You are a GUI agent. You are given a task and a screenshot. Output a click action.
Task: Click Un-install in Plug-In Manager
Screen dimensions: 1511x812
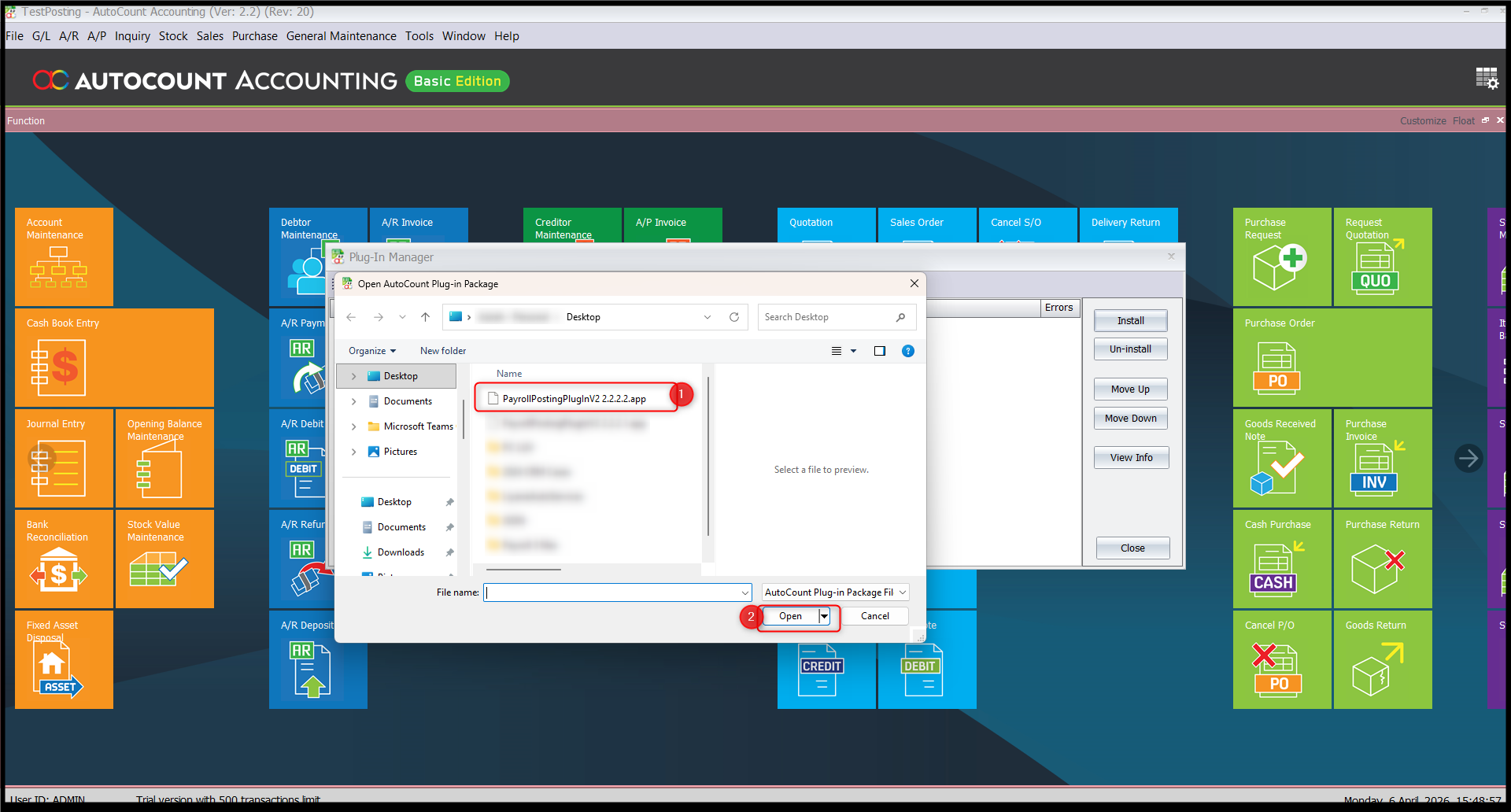tap(1131, 349)
